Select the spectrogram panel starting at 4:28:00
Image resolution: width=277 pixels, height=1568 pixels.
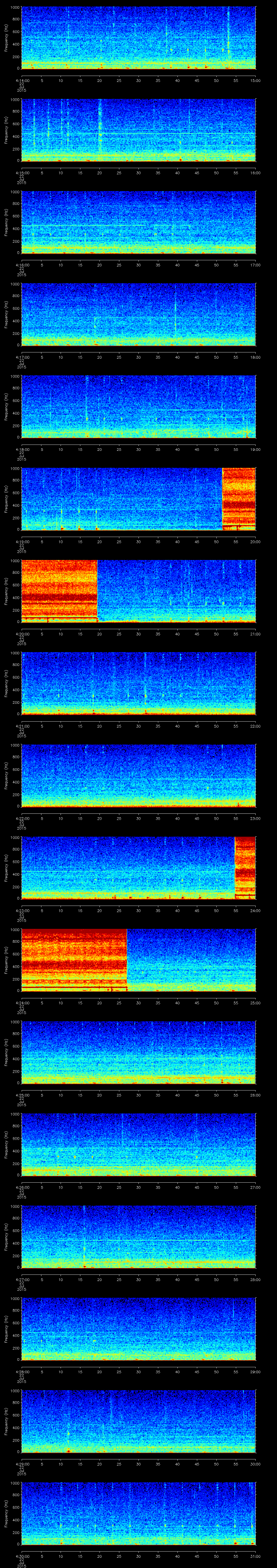coord(138,1329)
